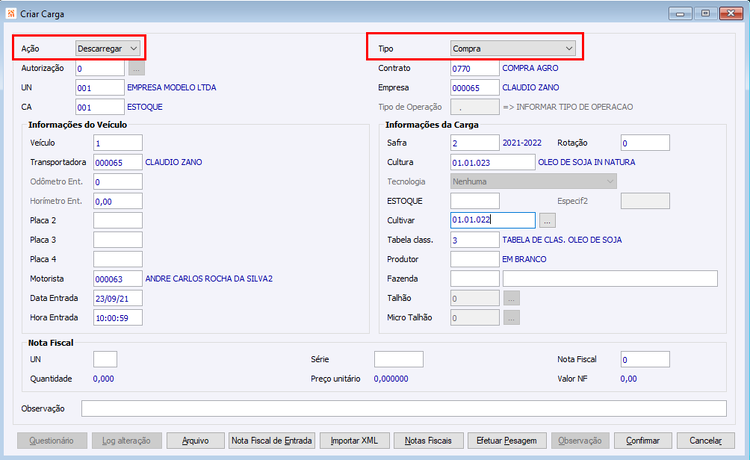Click the Confirmar button
This screenshot has height=460, width=750.
[643, 440]
